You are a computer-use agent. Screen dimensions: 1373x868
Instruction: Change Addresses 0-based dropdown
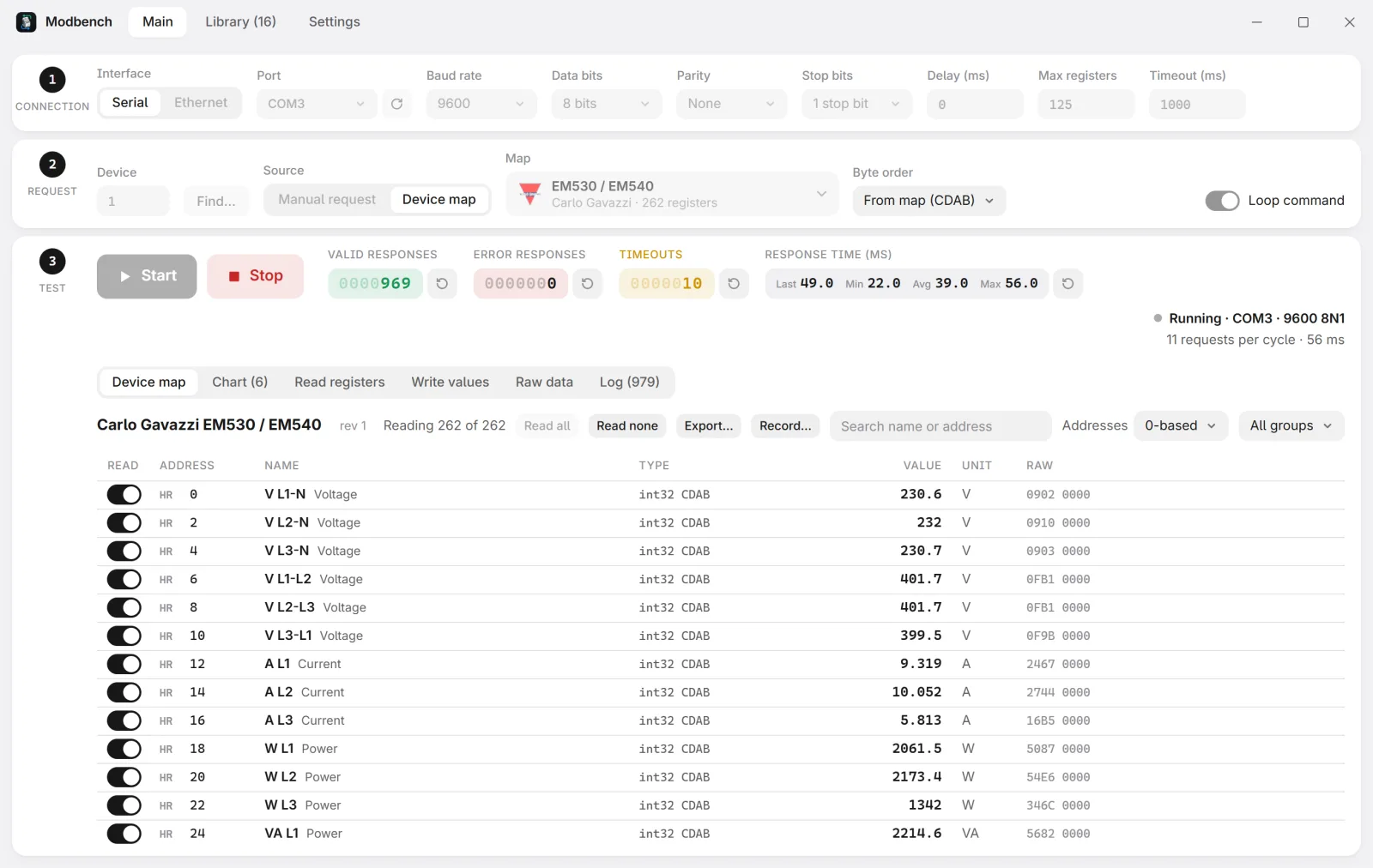coord(1181,426)
